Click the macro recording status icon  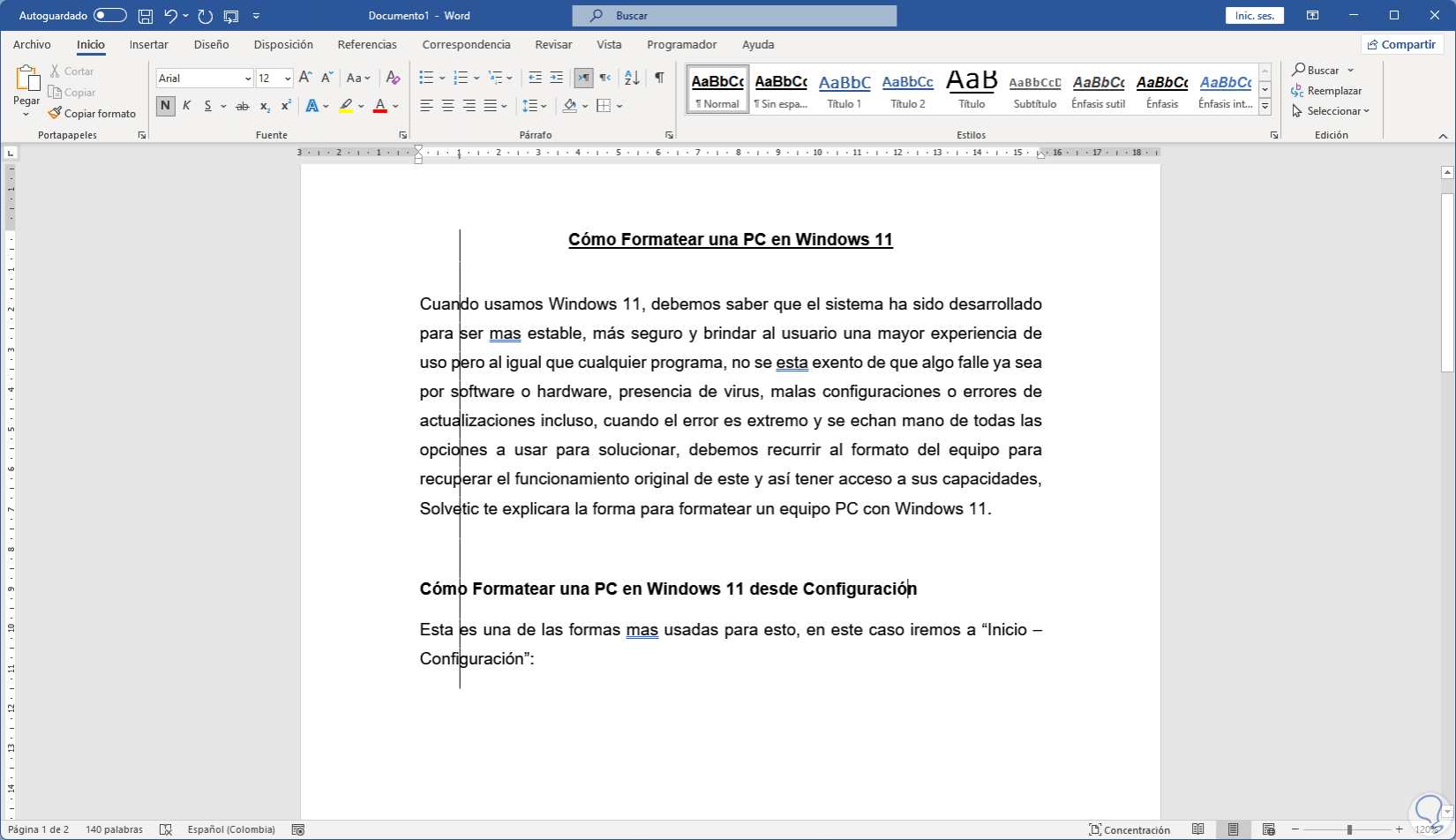[x=298, y=829]
